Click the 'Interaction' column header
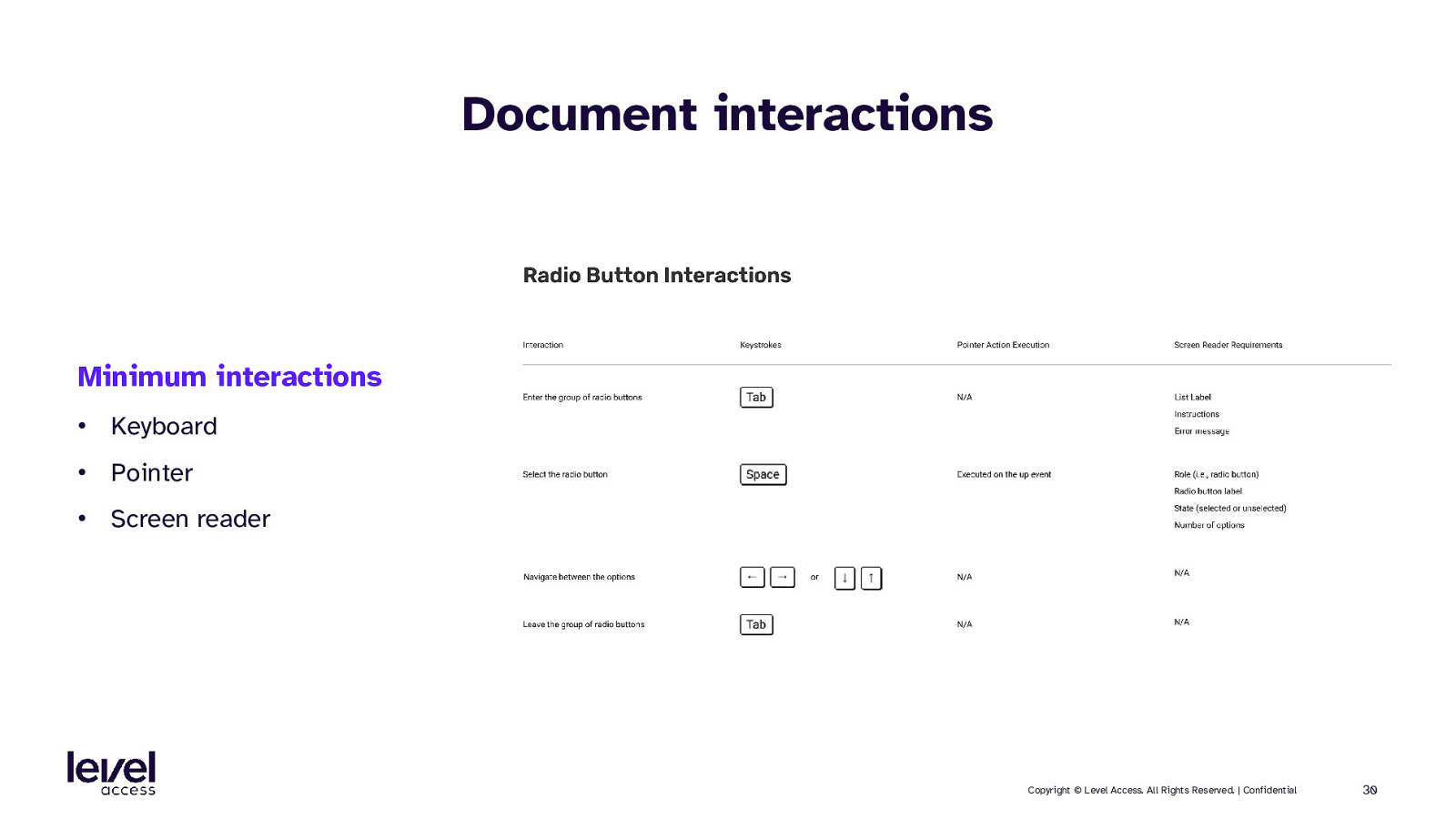 [x=543, y=345]
